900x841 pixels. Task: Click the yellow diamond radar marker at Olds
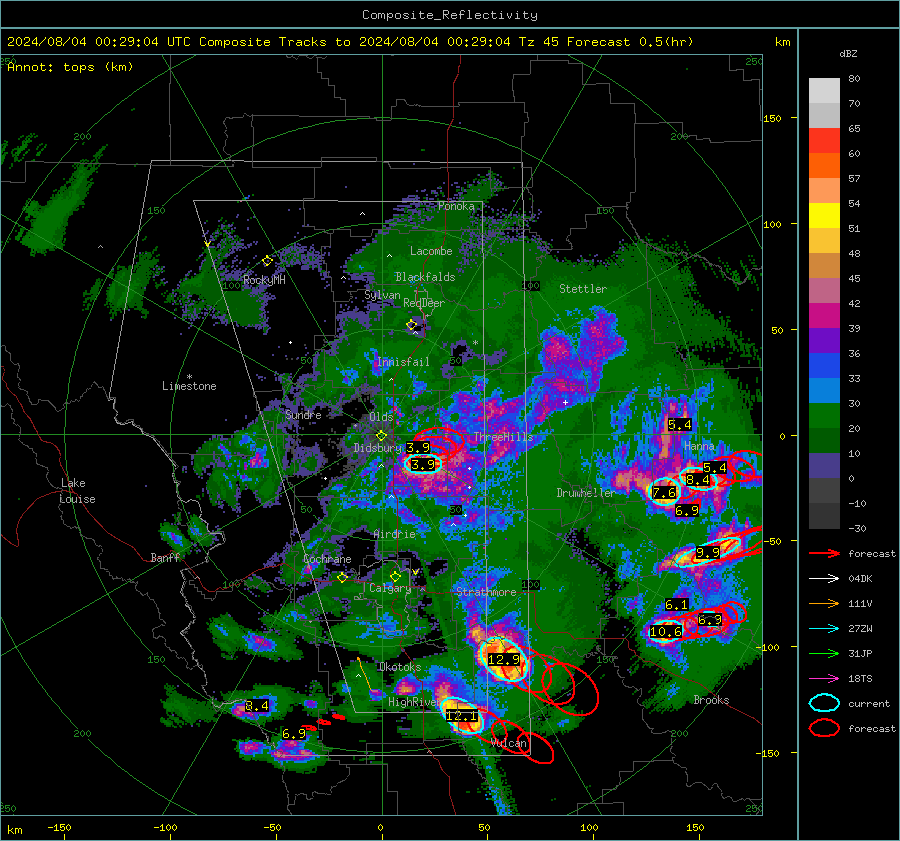381,436
